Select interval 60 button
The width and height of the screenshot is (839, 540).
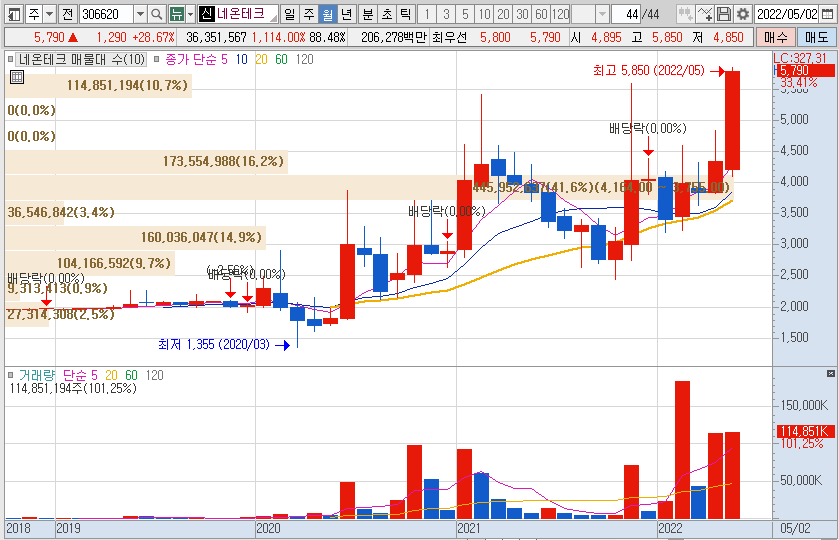click(x=541, y=14)
